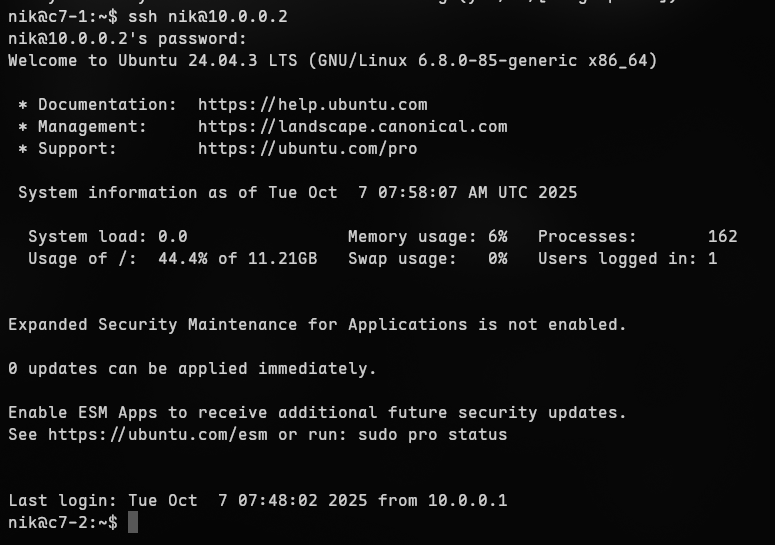
Task: Click the terminal cursor block at the prompt
Action: 133,523
